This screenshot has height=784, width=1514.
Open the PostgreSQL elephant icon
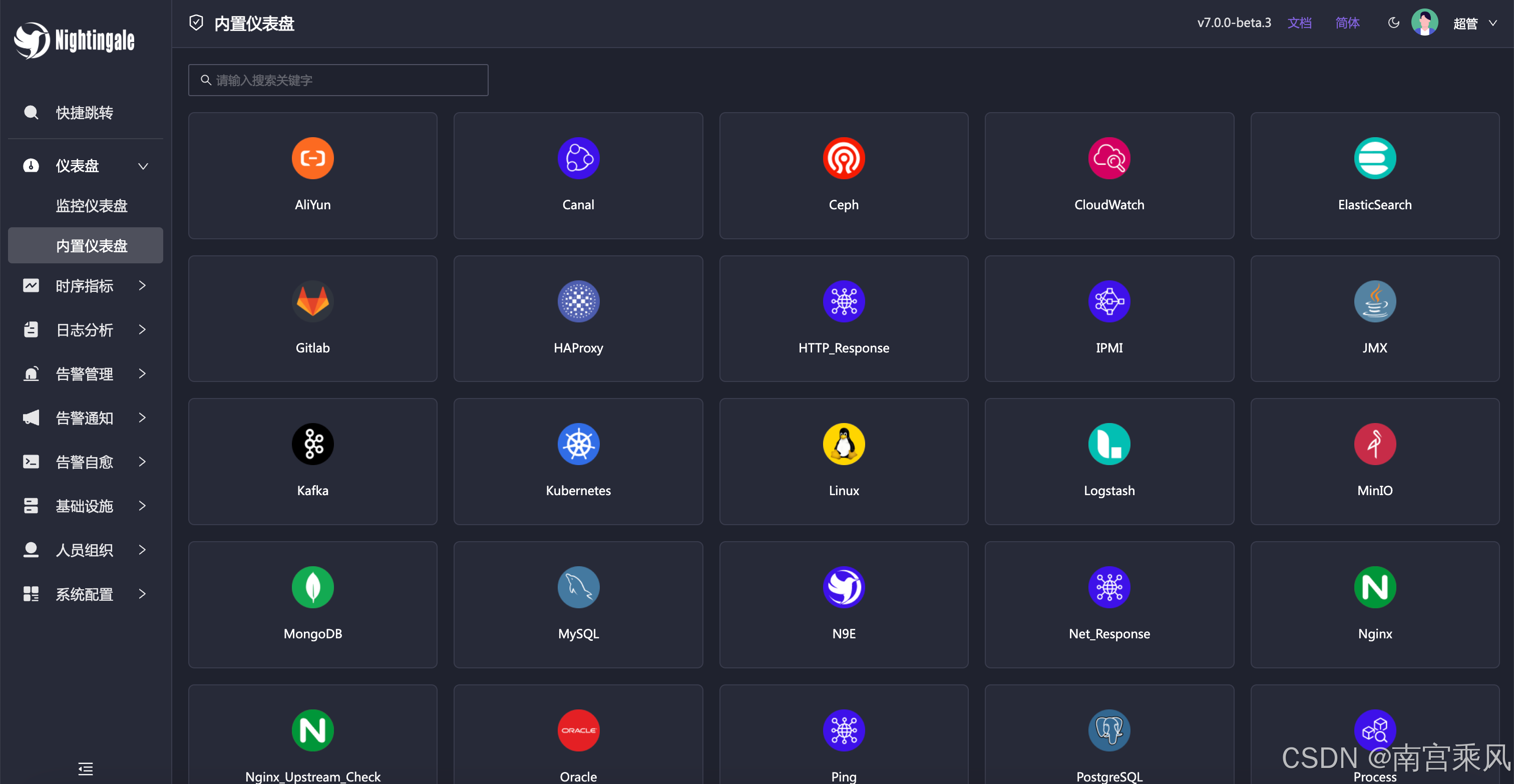tap(1109, 730)
